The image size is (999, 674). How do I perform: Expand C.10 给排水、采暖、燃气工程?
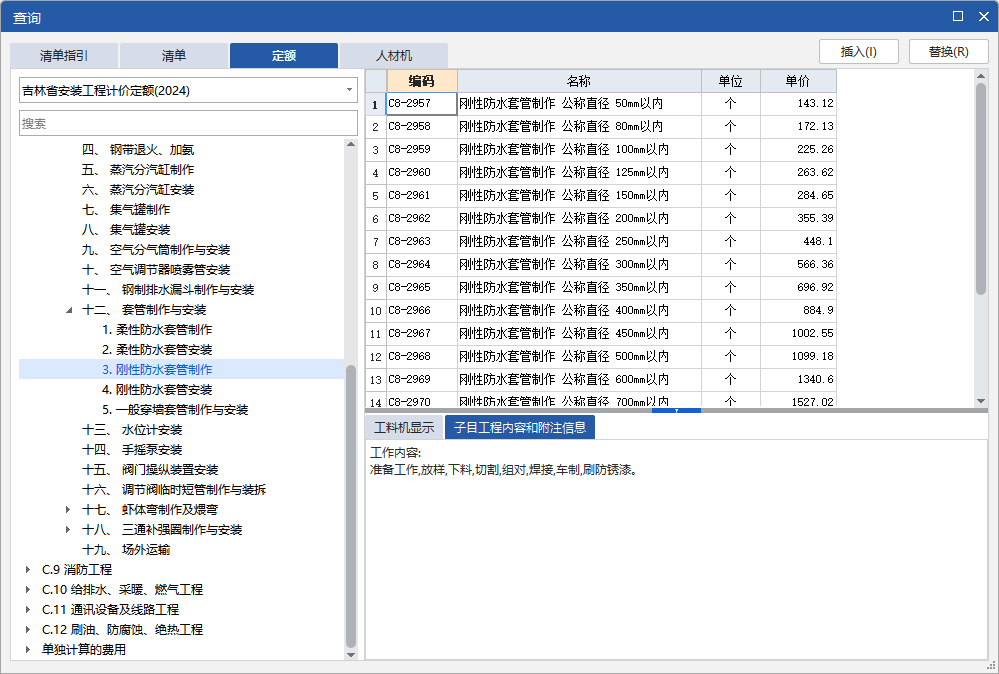27,590
